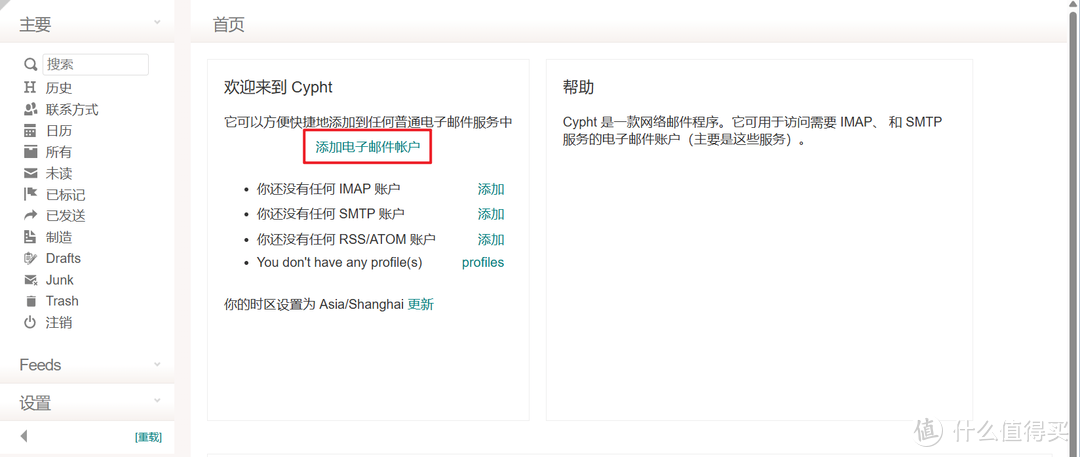
Task: Click the 更新 timezone link
Action: click(x=421, y=304)
